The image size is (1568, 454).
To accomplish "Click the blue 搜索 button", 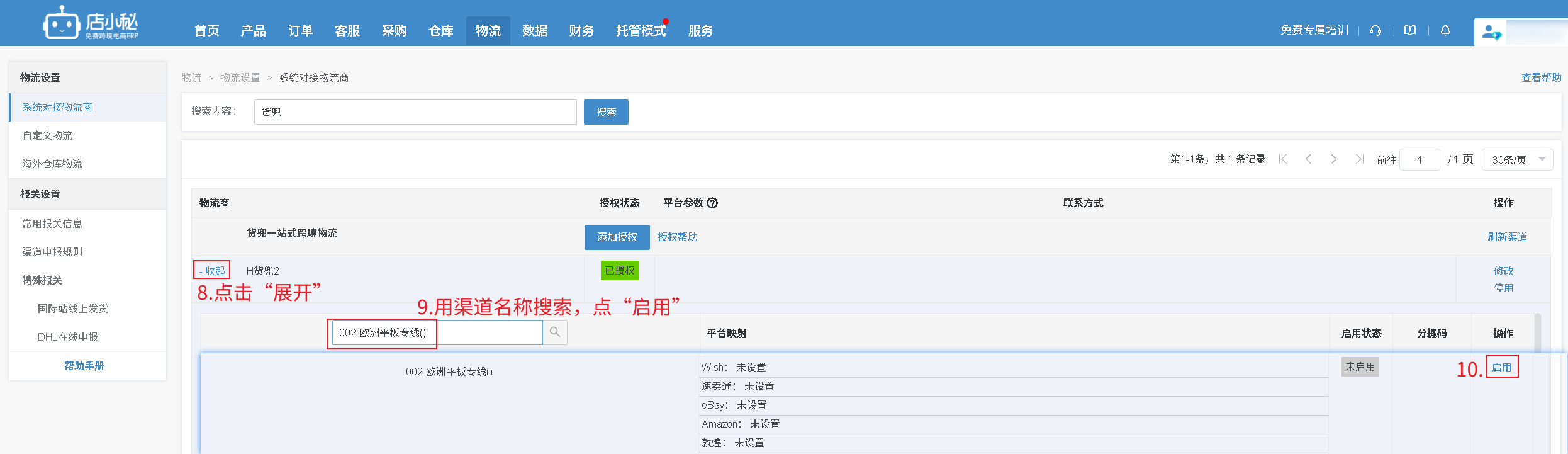I will tap(606, 112).
